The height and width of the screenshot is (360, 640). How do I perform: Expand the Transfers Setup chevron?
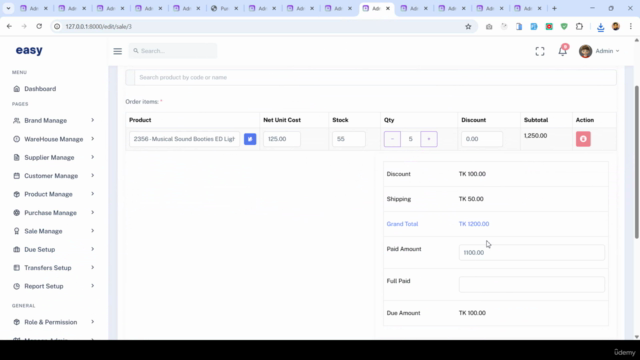[x=93, y=268]
